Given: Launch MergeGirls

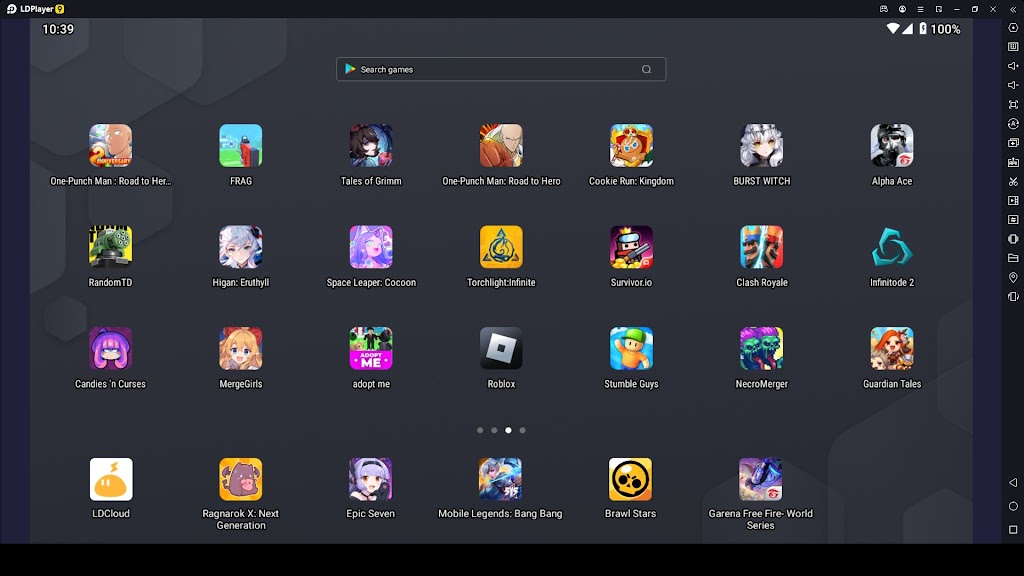Looking at the screenshot, I should pyautogui.click(x=240, y=349).
